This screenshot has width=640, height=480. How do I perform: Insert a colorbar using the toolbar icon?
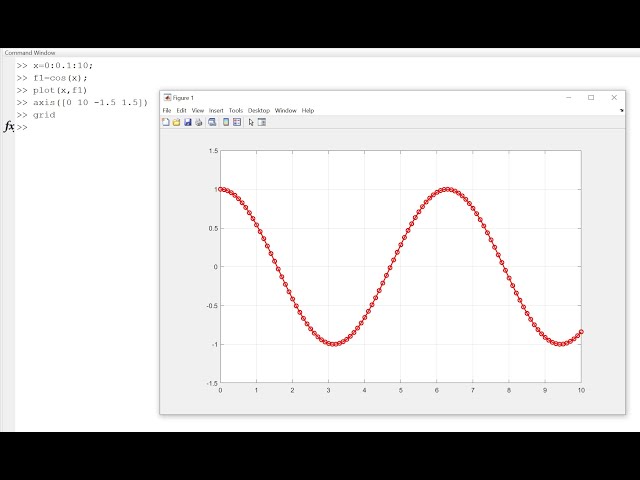(x=226, y=122)
